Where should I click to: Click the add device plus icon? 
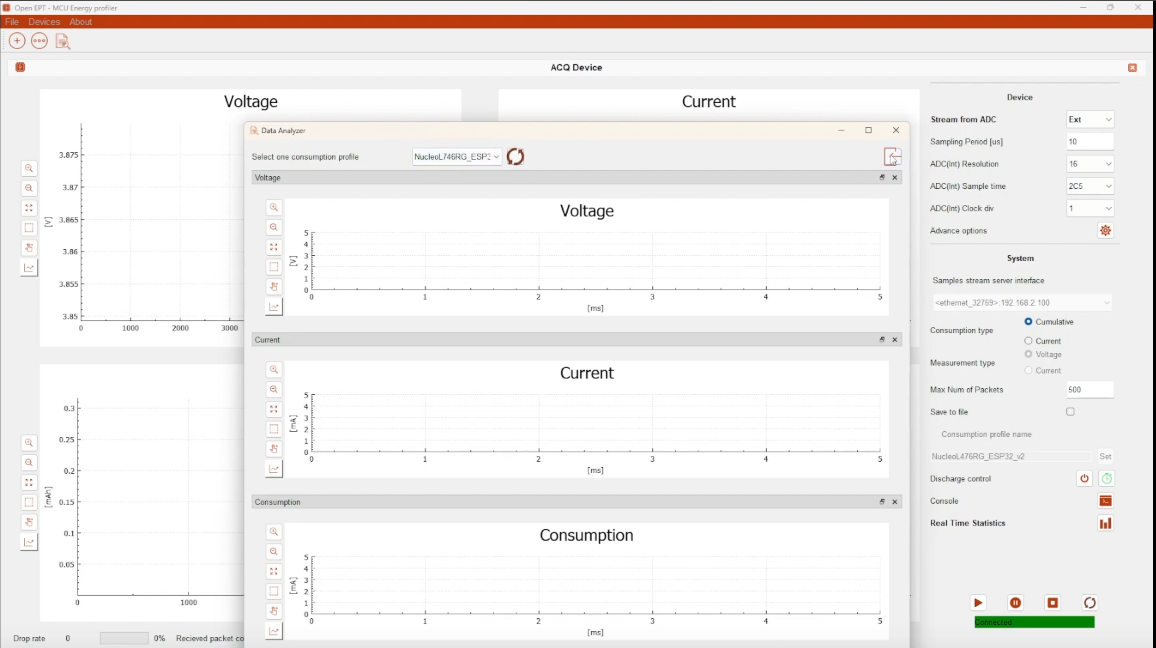pyautogui.click(x=16, y=40)
